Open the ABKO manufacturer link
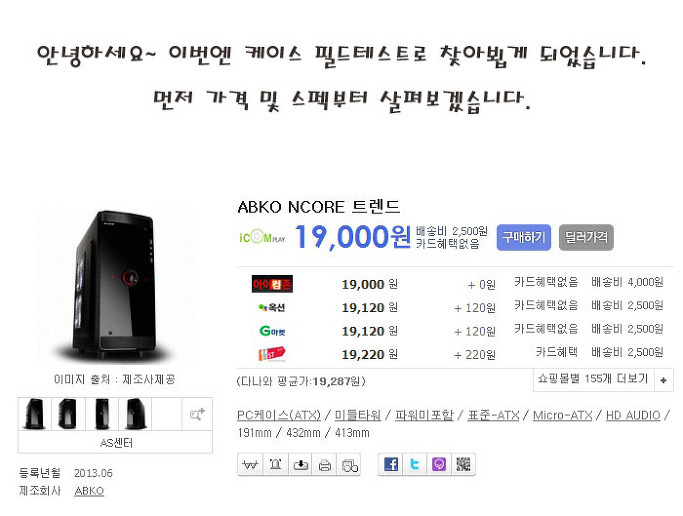The height and width of the screenshot is (516, 683). 89,491
